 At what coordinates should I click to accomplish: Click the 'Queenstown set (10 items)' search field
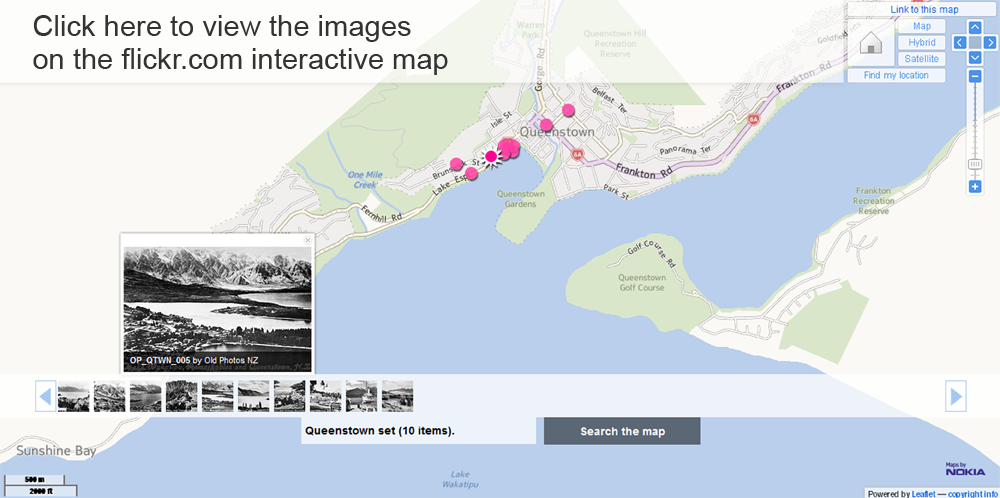pyautogui.click(x=418, y=431)
